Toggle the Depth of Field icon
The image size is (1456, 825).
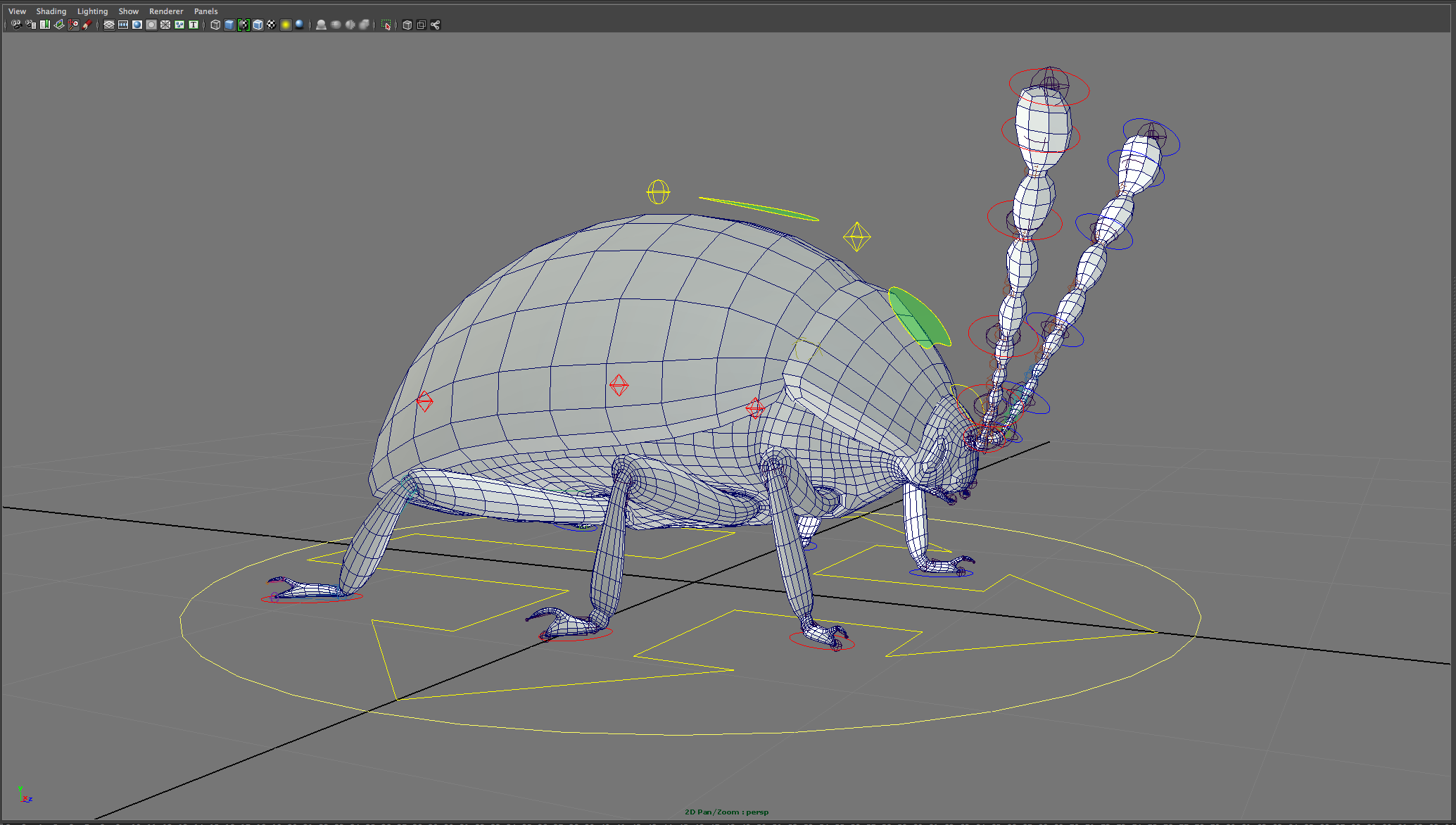(364, 25)
